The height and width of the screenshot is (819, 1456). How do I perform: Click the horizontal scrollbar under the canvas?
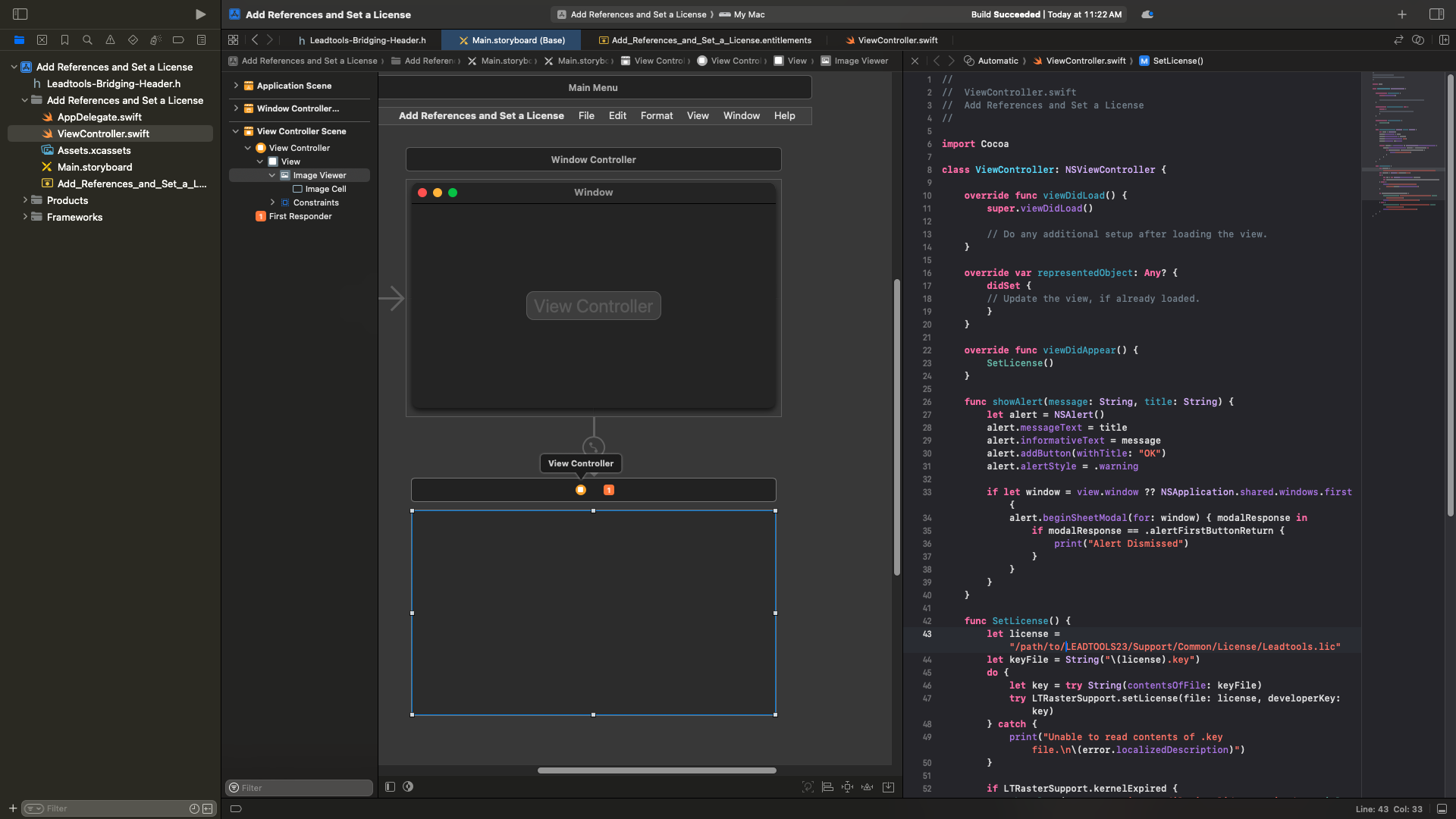[656, 770]
